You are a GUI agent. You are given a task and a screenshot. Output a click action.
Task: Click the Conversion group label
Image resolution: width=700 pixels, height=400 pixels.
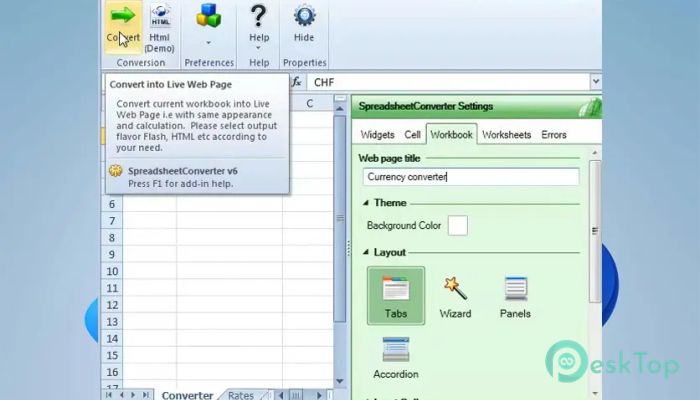click(x=141, y=63)
